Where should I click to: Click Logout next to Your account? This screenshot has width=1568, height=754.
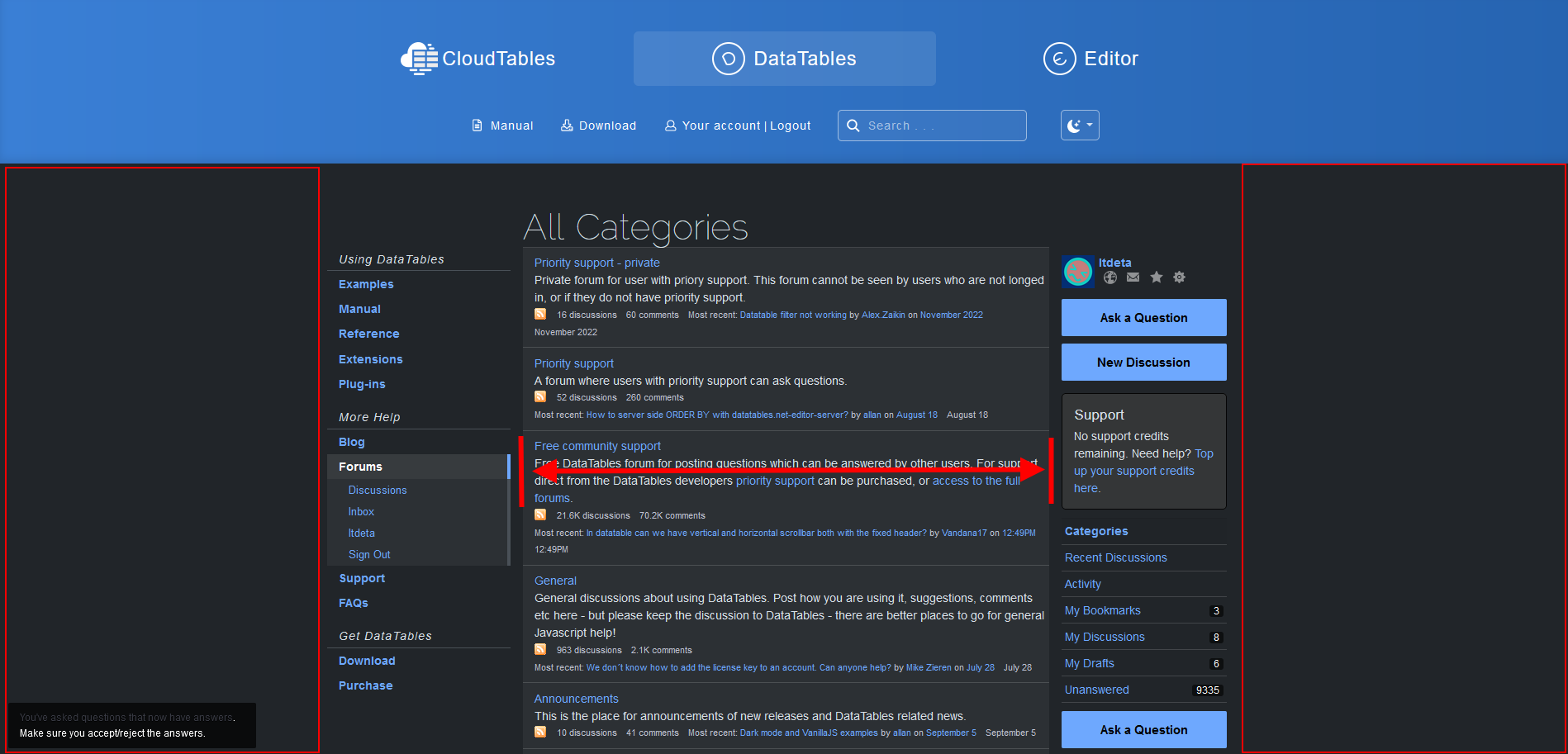point(790,125)
